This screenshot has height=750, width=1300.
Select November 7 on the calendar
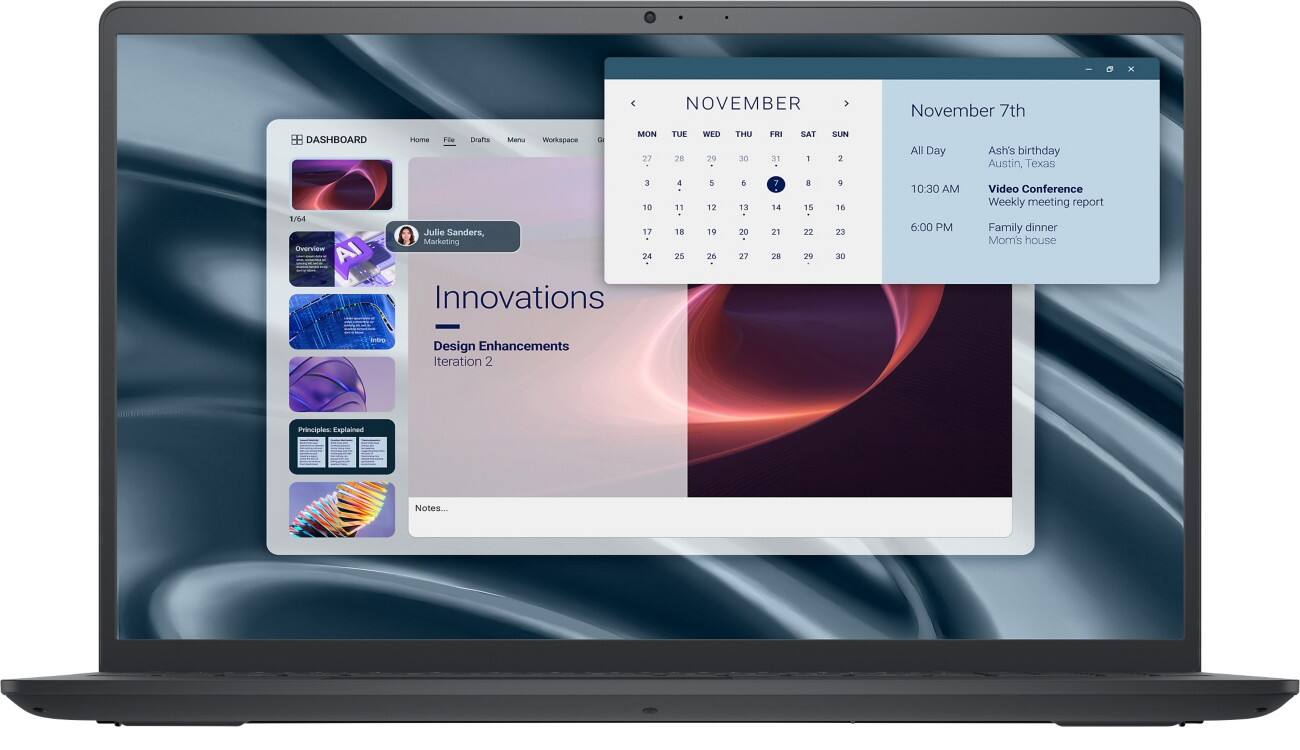coord(776,184)
